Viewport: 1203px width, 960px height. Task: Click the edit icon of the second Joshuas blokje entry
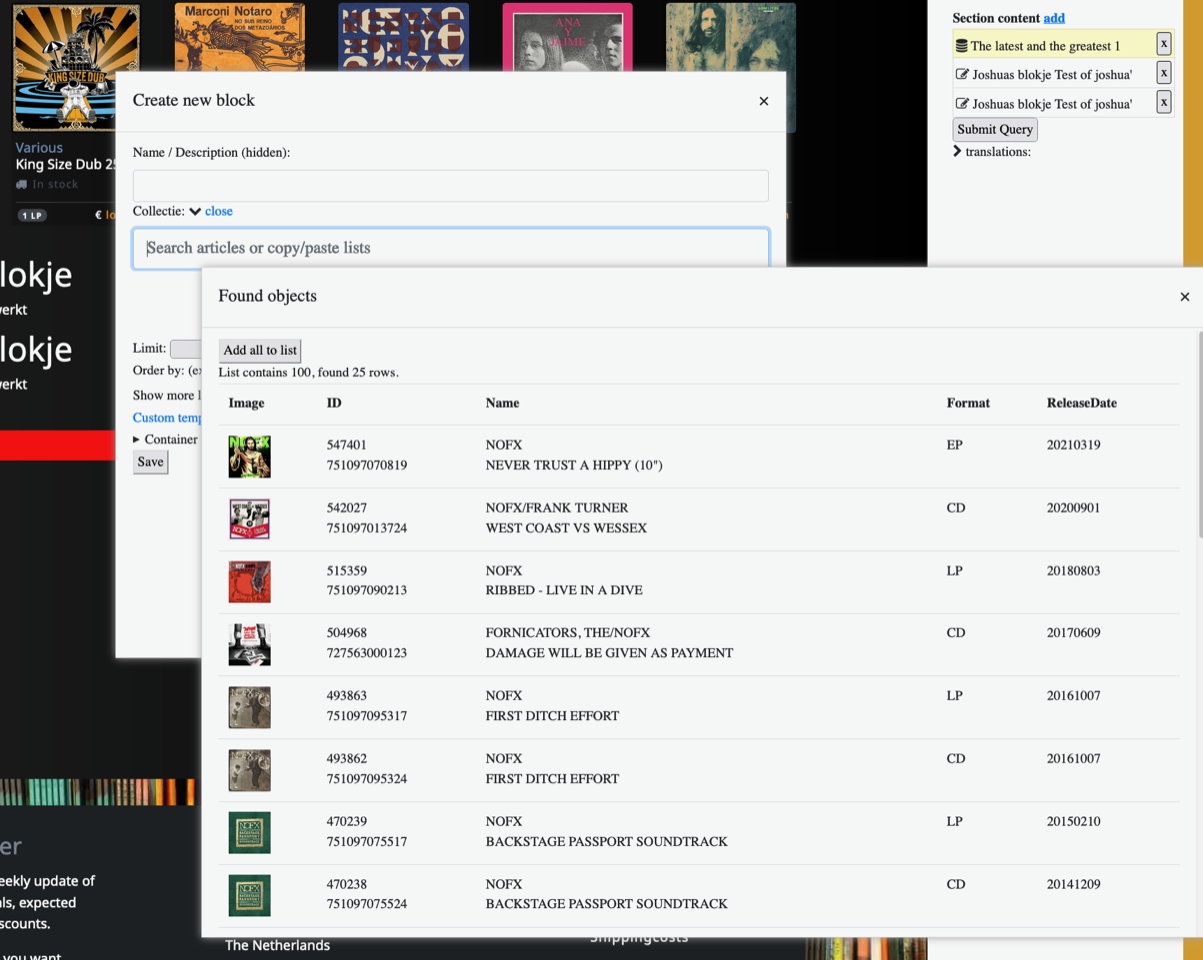tap(962, 104)
